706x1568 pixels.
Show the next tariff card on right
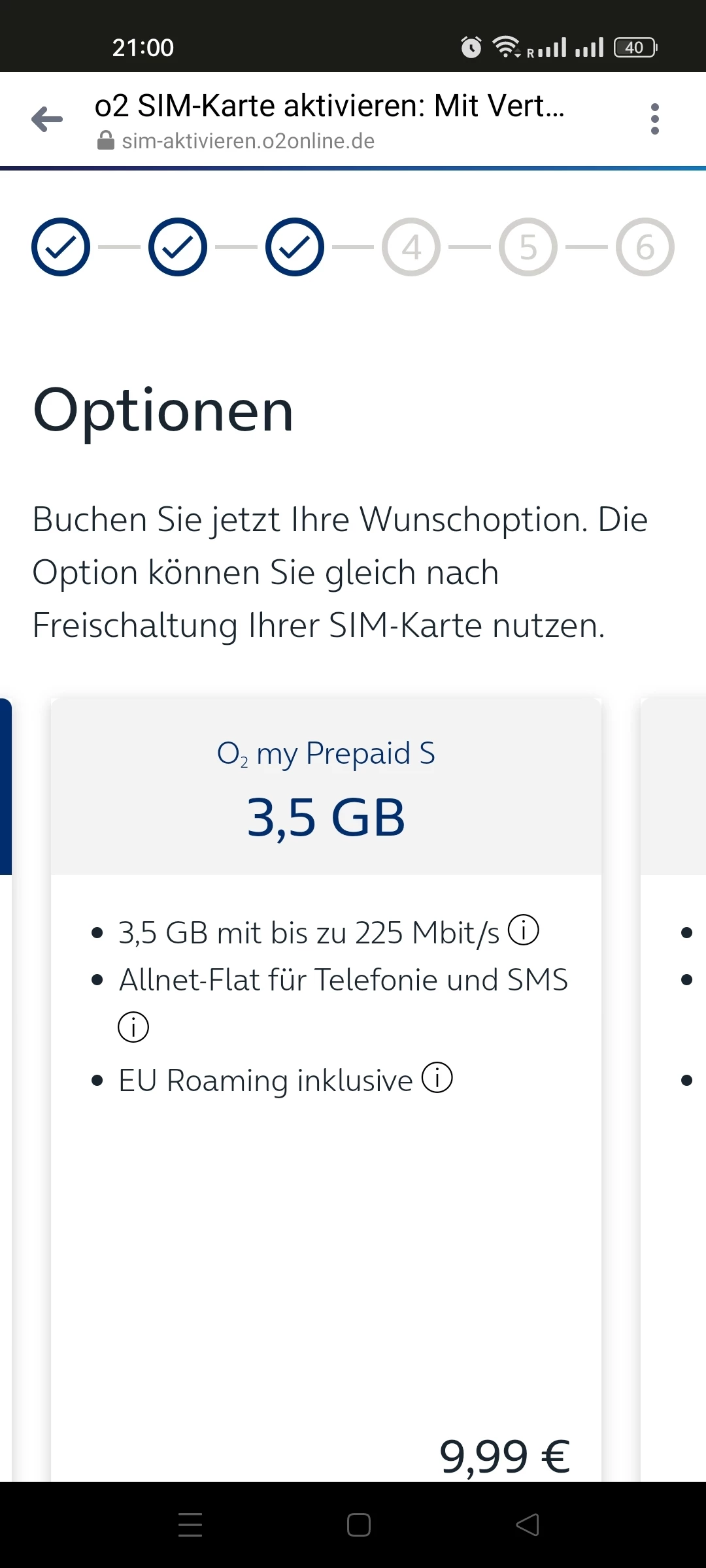pyautogui.click(x=675, y=980)
